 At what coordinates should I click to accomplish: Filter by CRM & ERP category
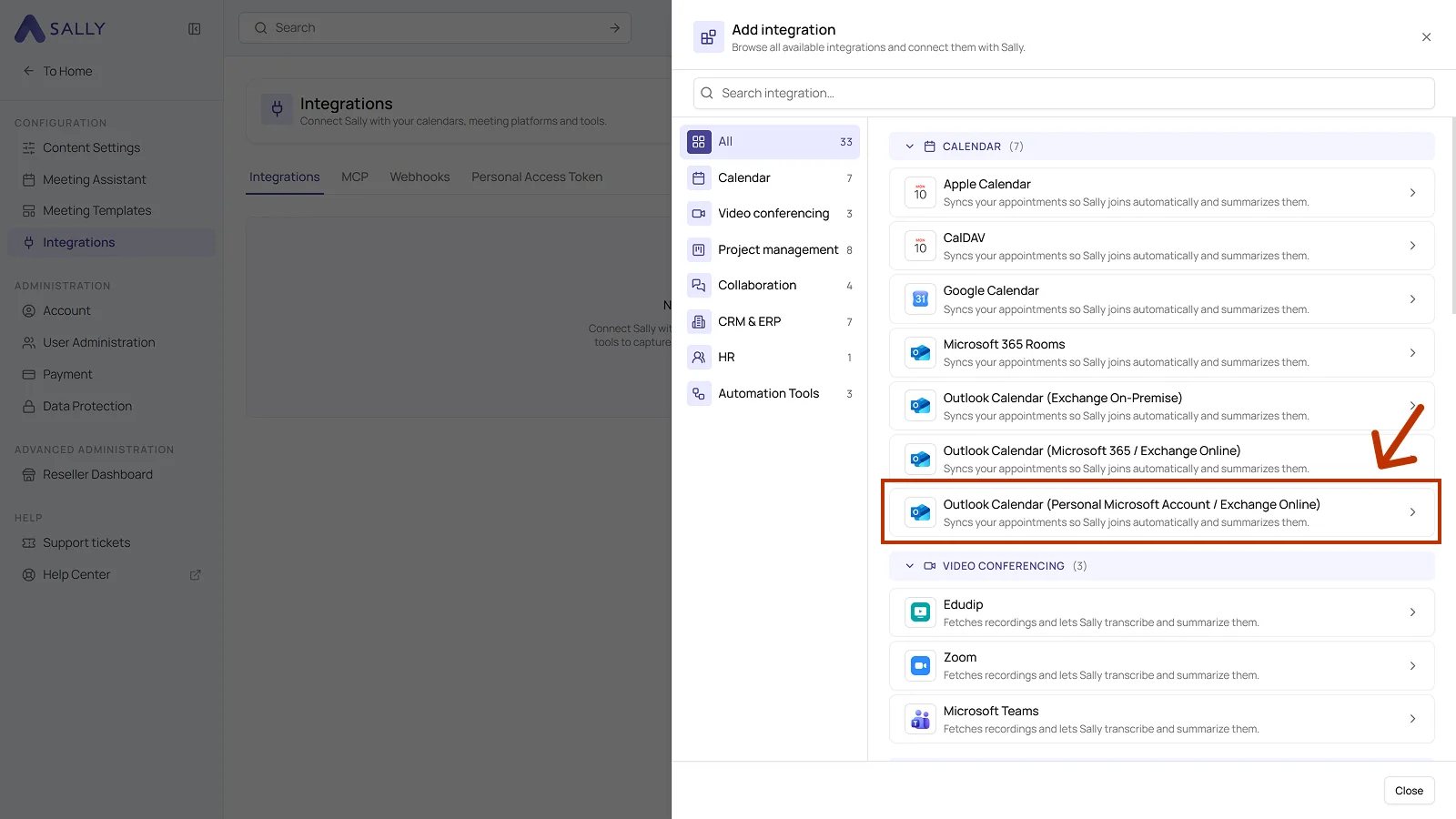click(770, 322)
